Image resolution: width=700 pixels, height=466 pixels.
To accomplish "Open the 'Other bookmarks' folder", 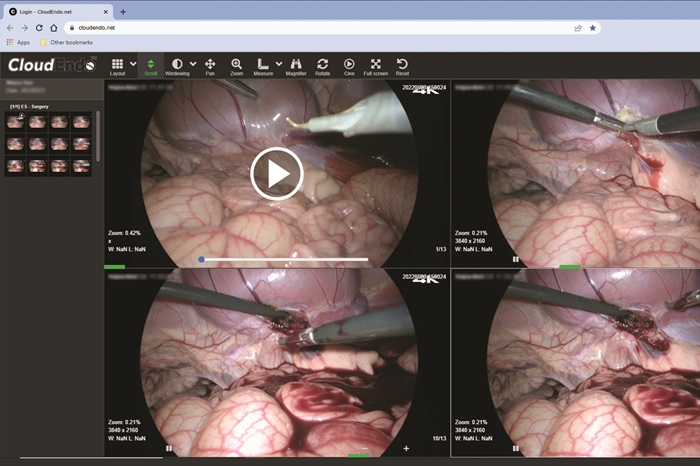I will tap(67, 42).
